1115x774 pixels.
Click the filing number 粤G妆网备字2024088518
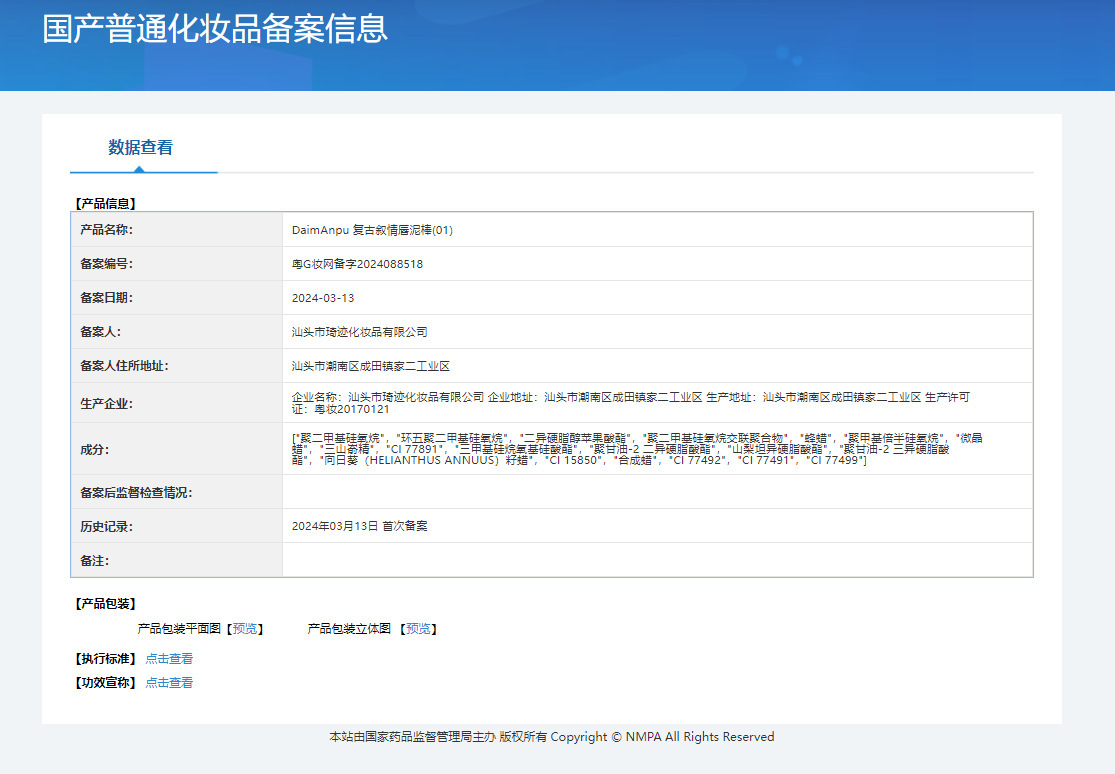[357, 264]
